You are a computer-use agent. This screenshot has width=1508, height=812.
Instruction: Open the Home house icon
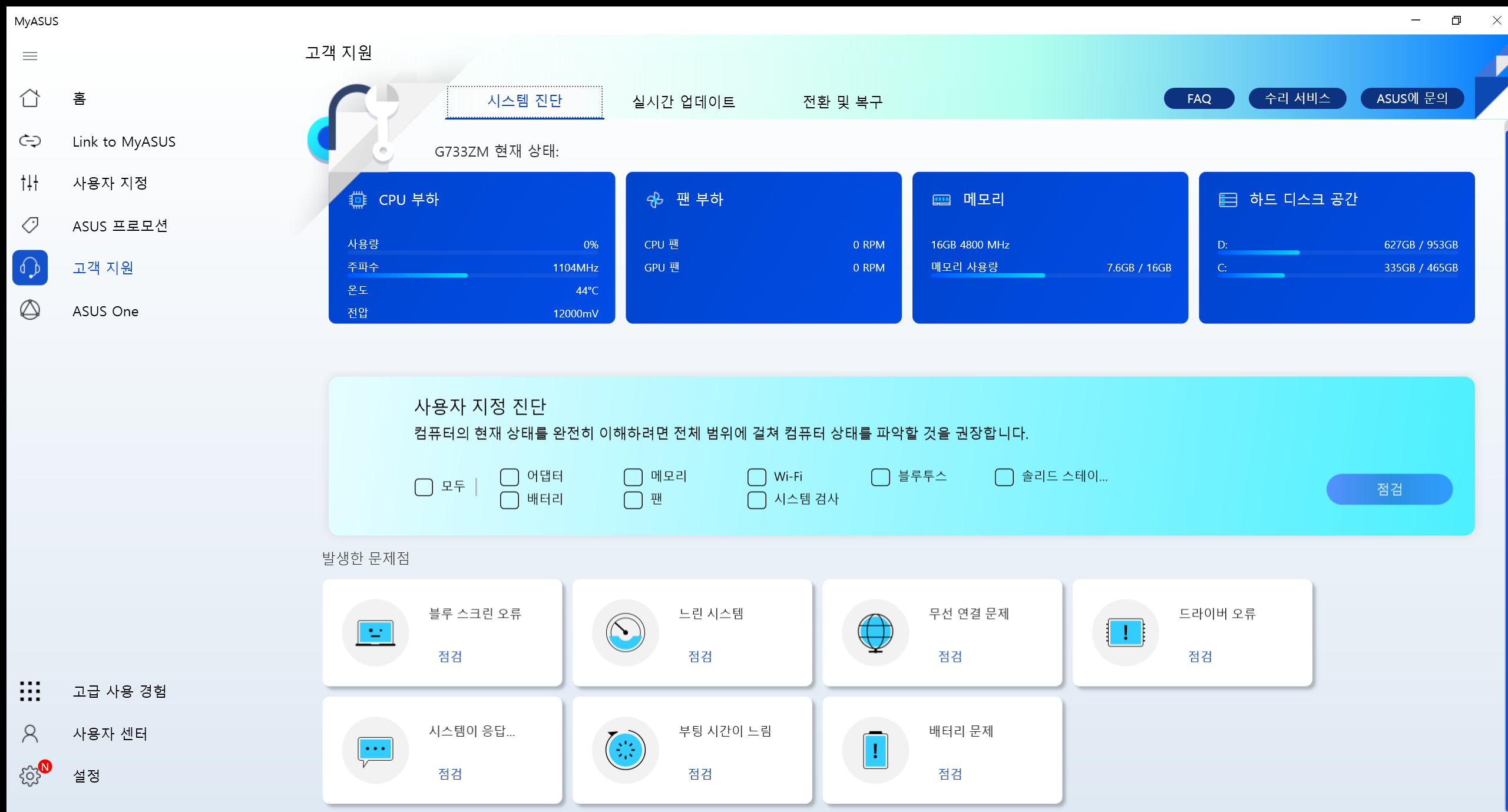[x=30, y=98]
